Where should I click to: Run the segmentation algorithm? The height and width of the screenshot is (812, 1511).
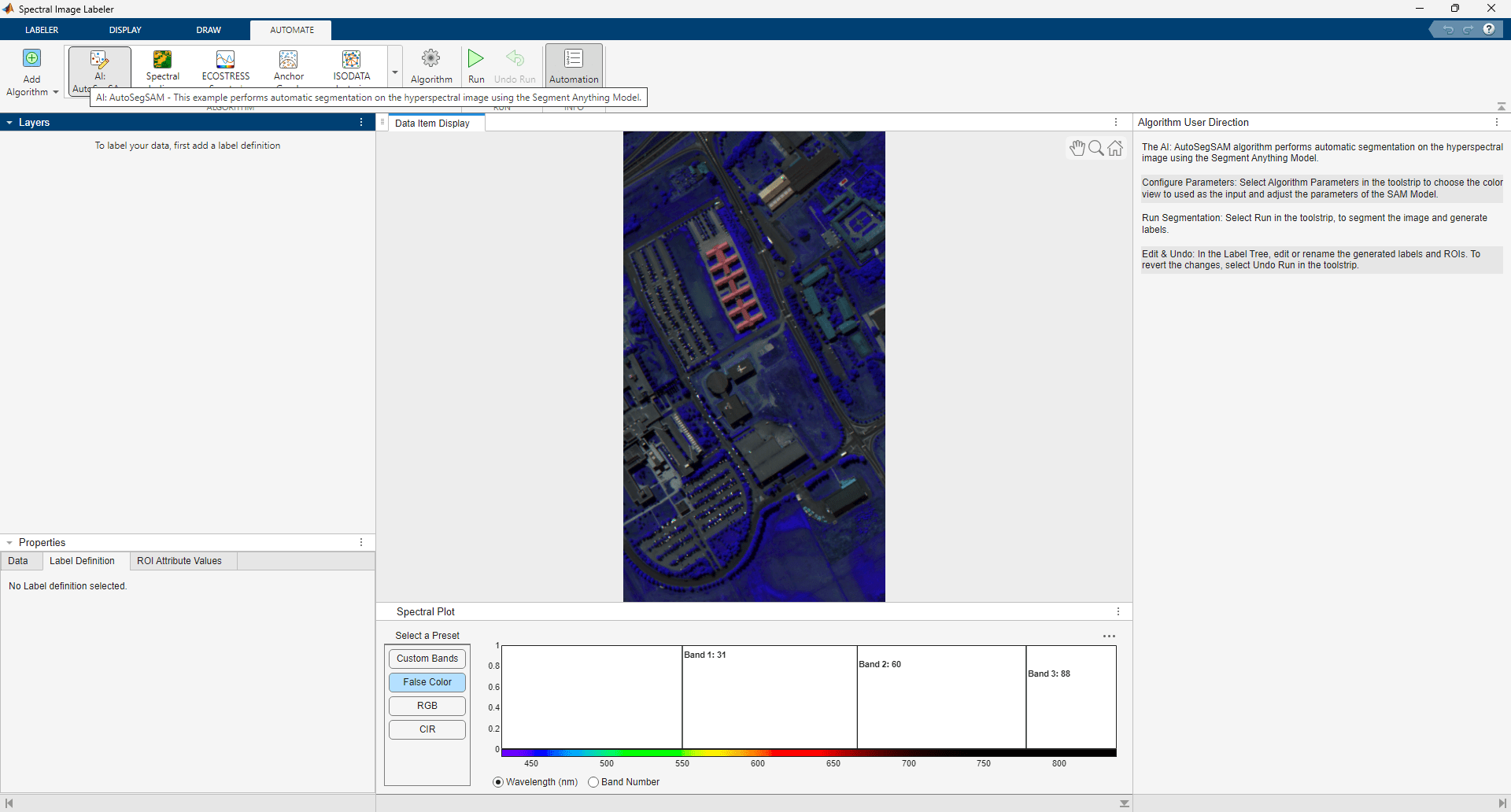click(x=475, y=66)
